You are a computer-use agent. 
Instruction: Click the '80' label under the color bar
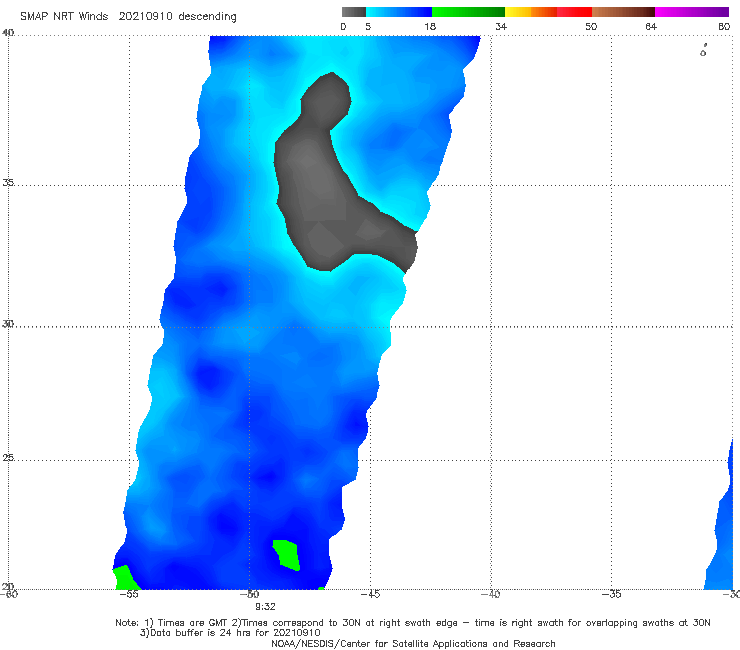pos(724,26)
